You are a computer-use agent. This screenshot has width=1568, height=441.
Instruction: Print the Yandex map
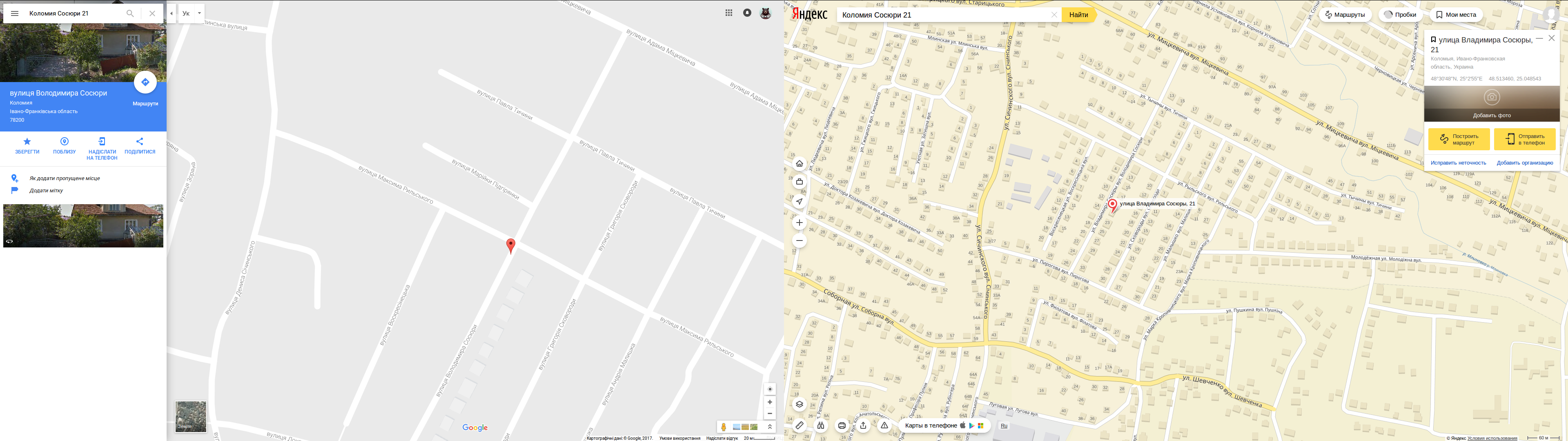pos(842,426)
